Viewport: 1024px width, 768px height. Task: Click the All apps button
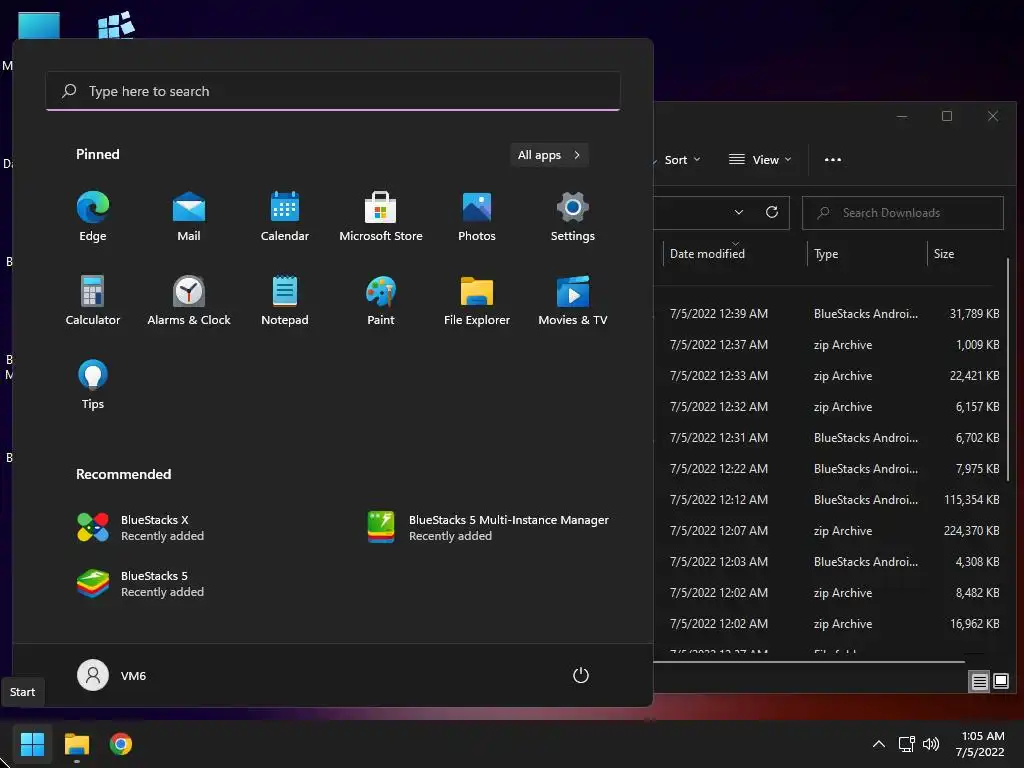tap(549, 155)
